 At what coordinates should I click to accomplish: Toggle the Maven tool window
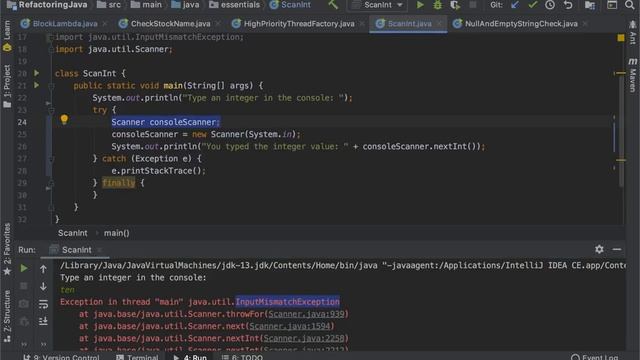632,75
